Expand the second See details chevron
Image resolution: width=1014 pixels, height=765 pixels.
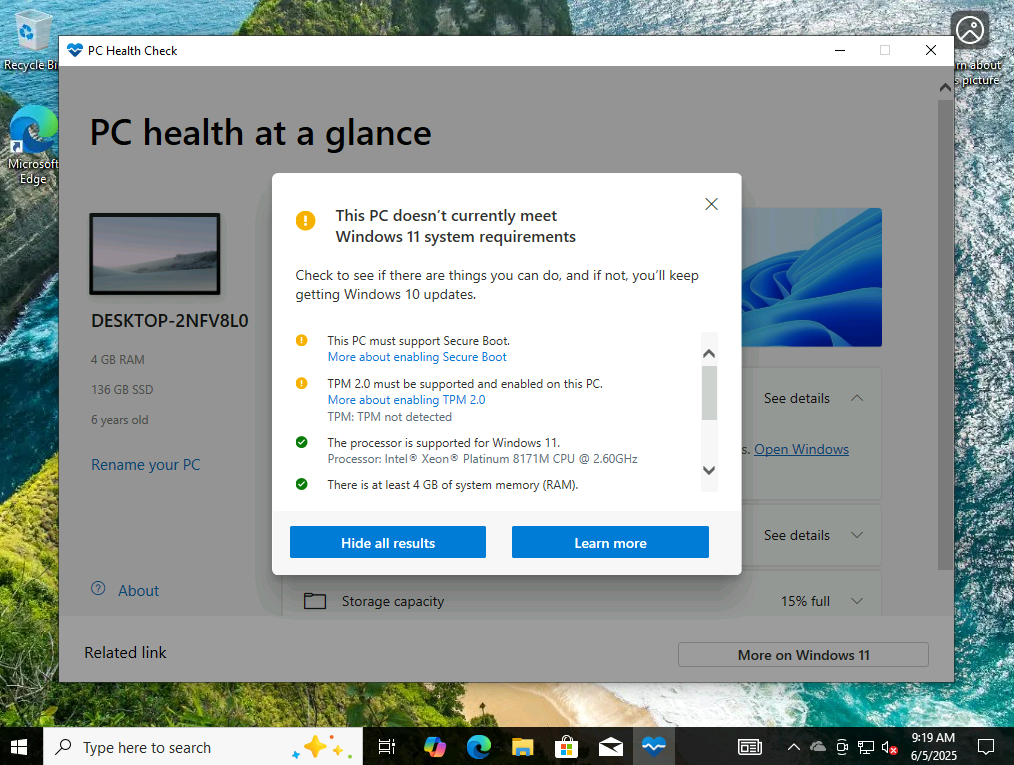tap(857, 535)
